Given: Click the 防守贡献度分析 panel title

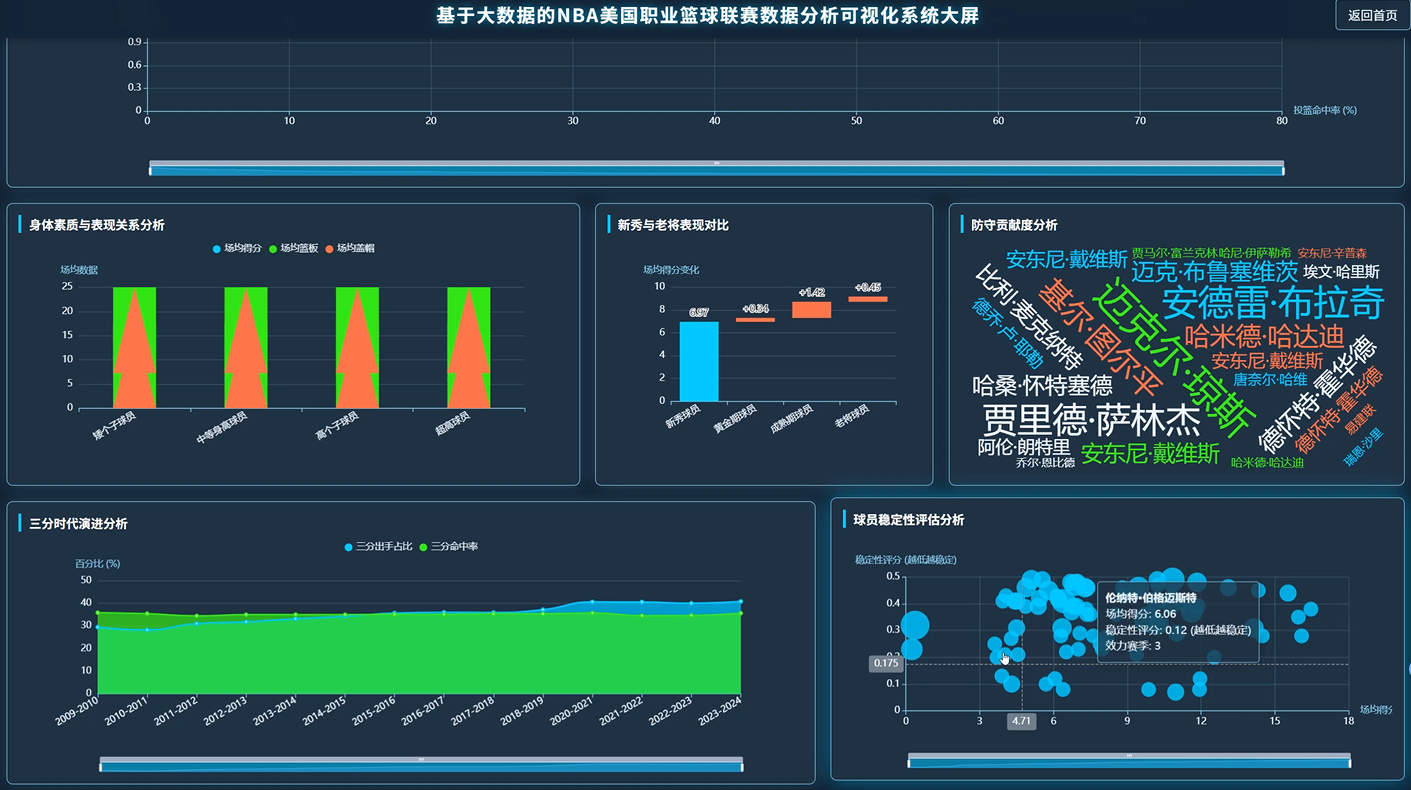Looking at the screenshot, I should coord(1014,225).
